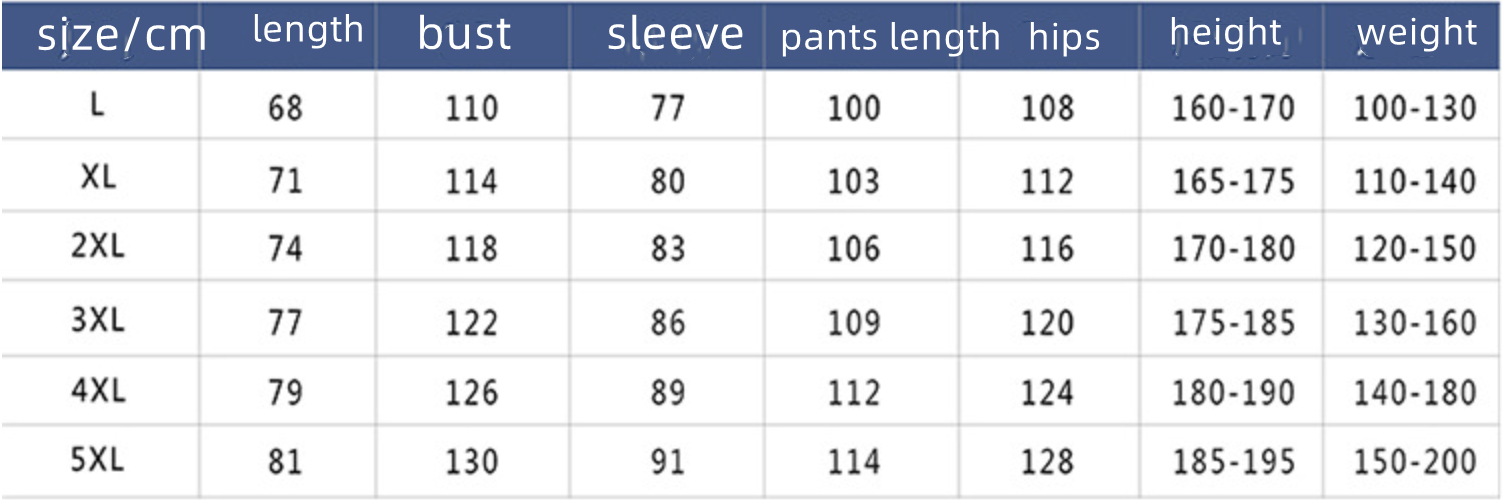Image resolution: width=1502 pixels, height=500 pixels.
Task: Select the 'L' size row label
Action: 97,106
